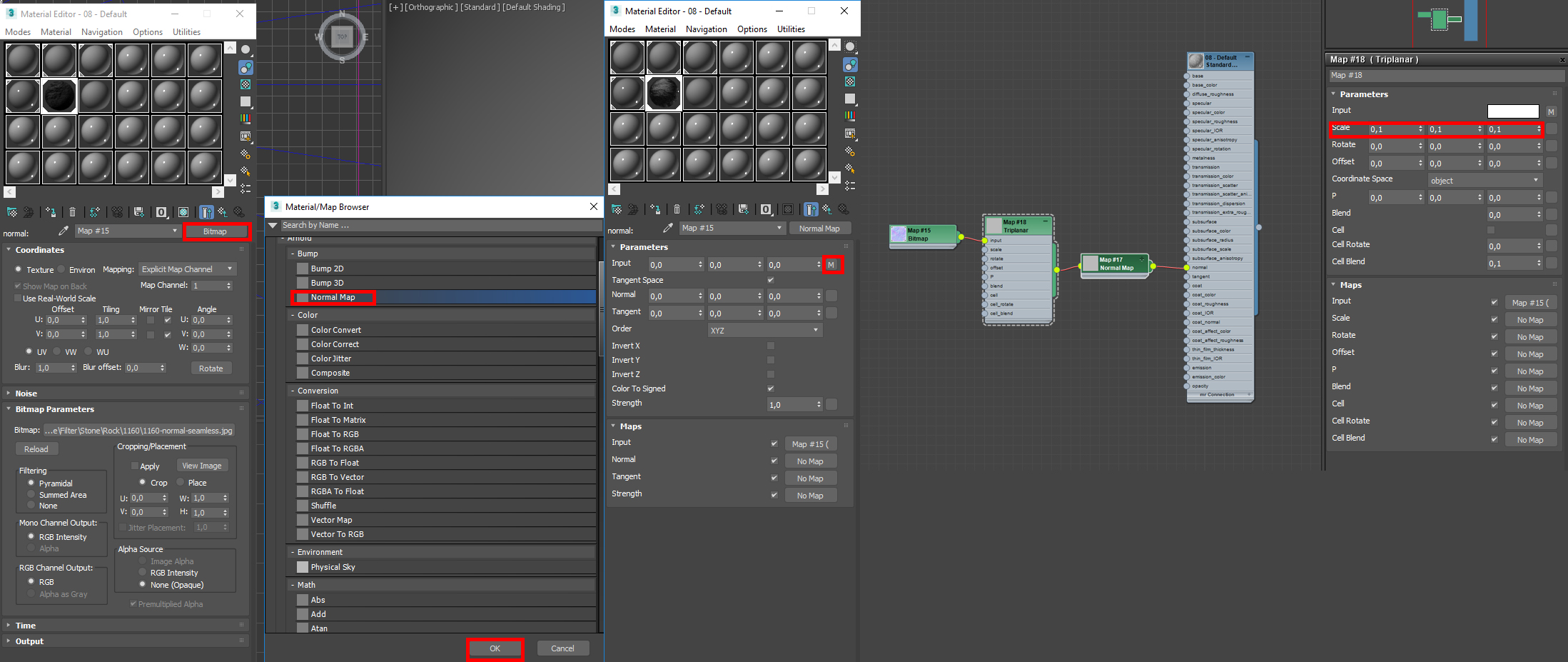The width and height of the screenshot is (1568, 662).
Task: Click the Input color swatch in Map #18
Action: tap(1514, 111)
